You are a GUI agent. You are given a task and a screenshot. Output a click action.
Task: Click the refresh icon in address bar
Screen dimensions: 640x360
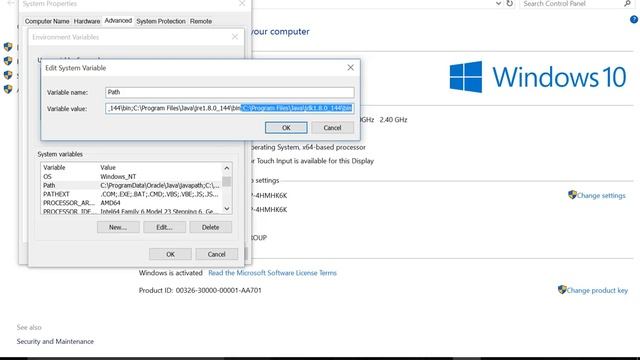[x=510, y=4]
